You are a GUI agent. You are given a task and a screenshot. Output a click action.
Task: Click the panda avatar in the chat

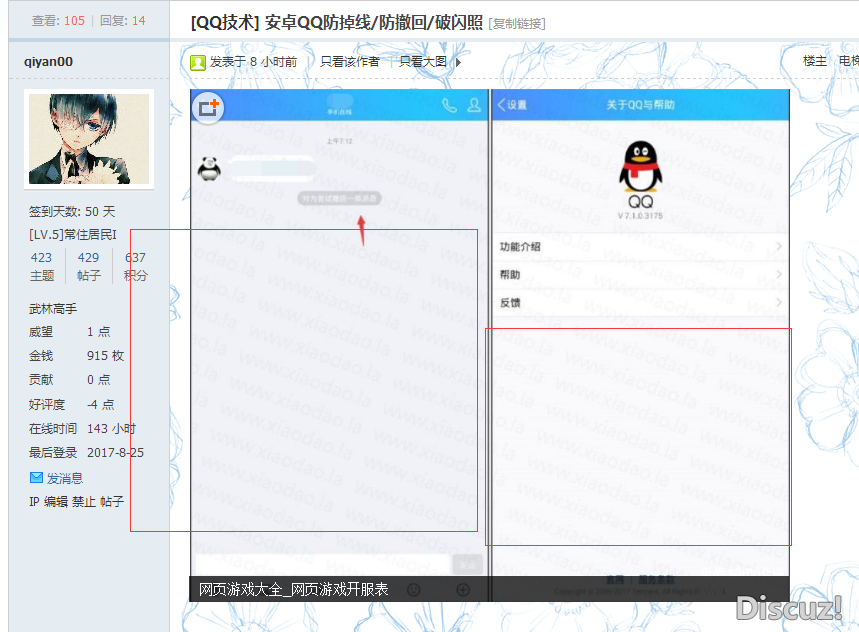[209, 169]
